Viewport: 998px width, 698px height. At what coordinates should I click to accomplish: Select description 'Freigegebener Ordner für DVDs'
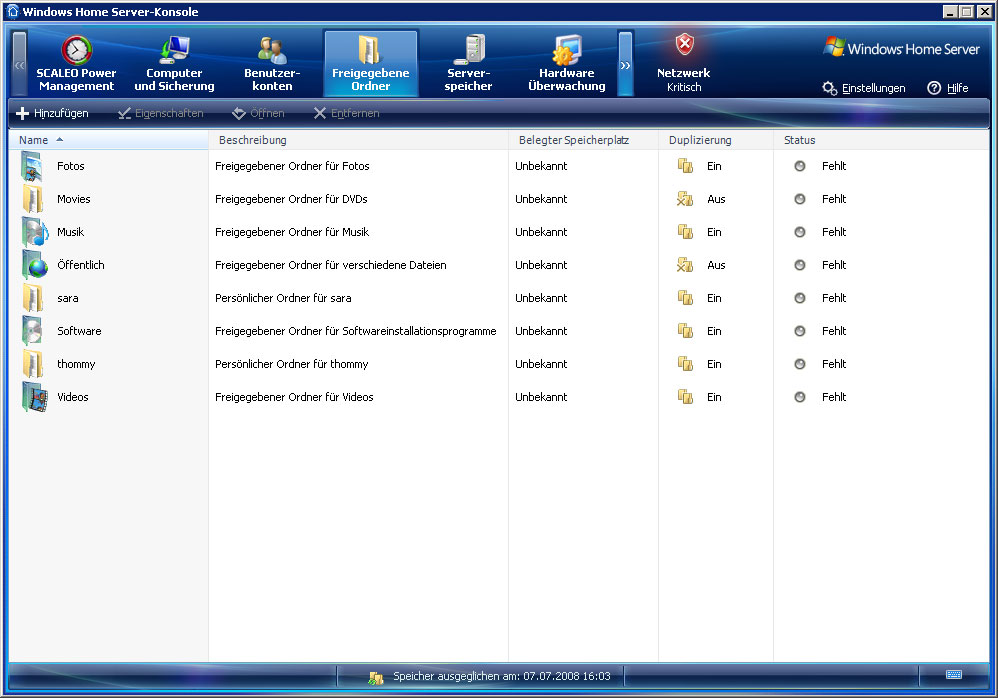(x=292, y=199)
